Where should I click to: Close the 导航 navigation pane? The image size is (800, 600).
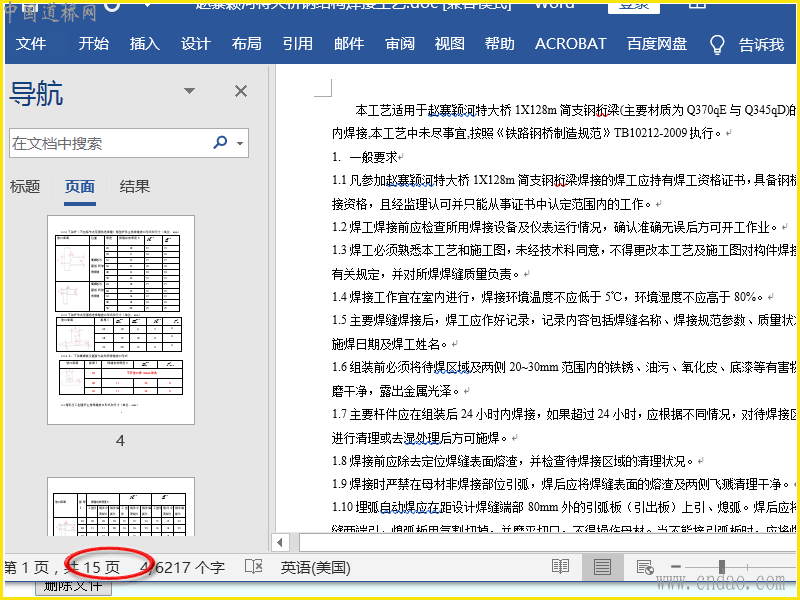tap(241, 91)
